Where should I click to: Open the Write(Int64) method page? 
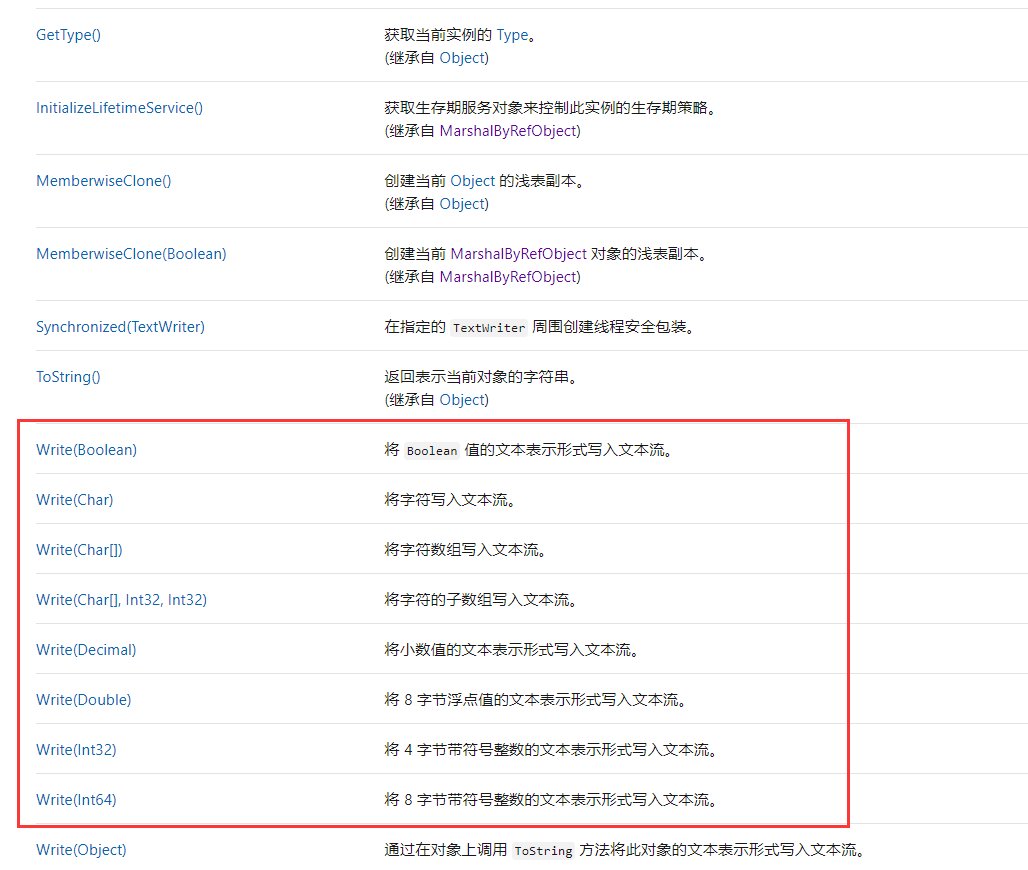[77, 799]
